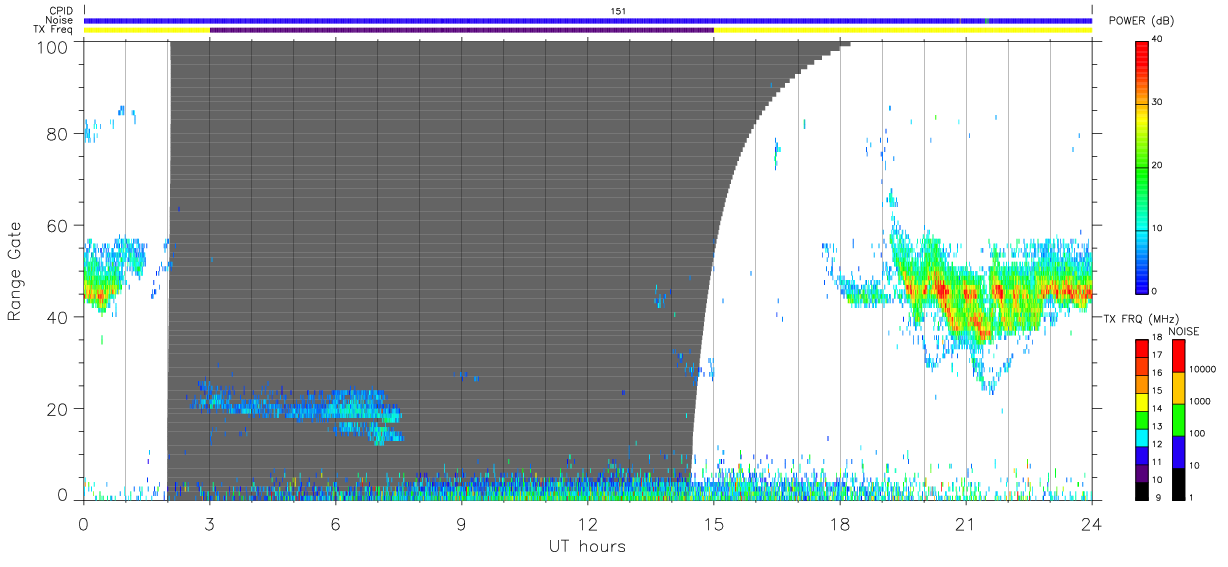The height and width of the screenshot is (567, 1228).
Task: Click x-axis tick label 24
Action: click(x=1092, y=523)
